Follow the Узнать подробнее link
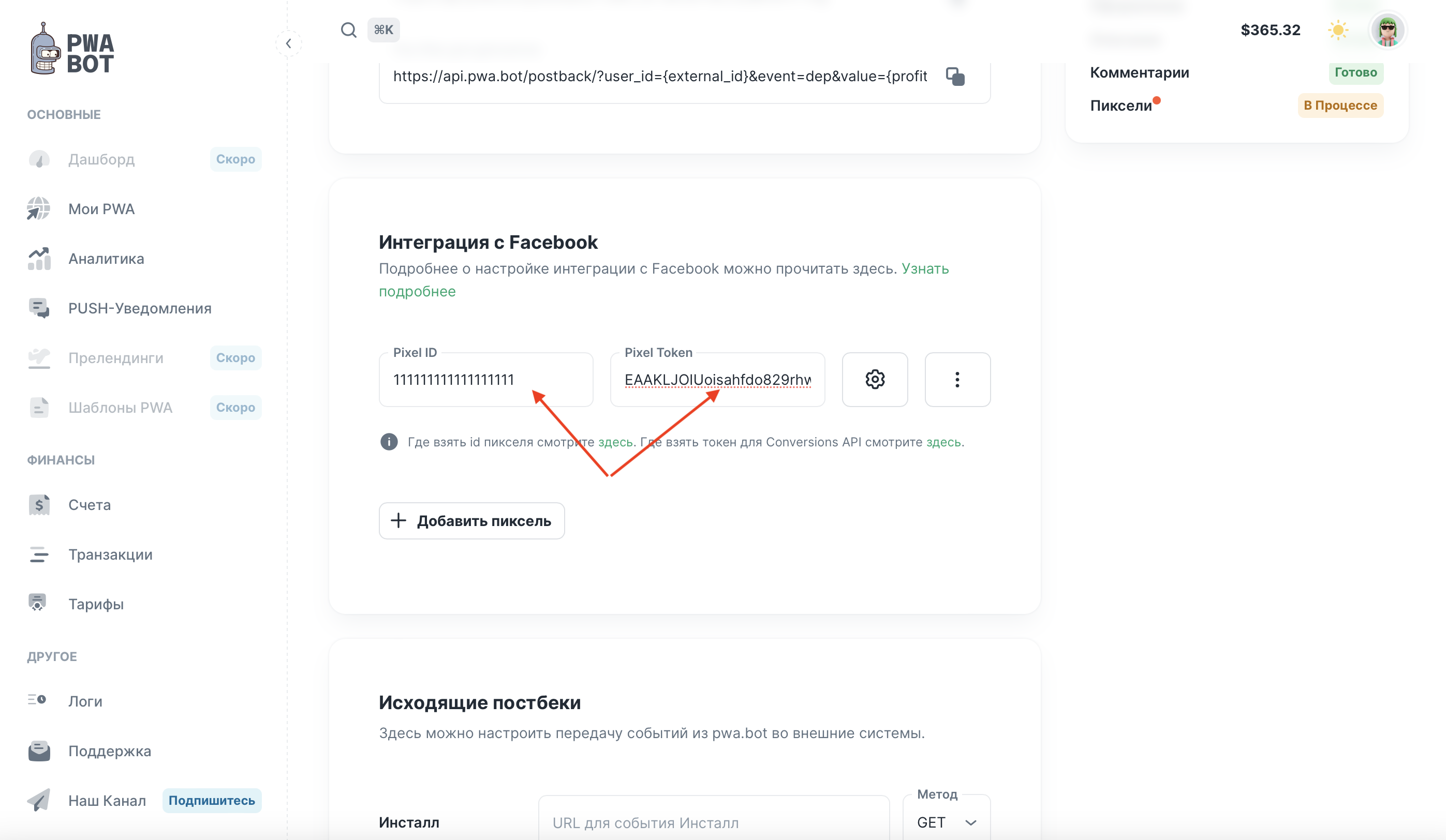 coord(925,269)
